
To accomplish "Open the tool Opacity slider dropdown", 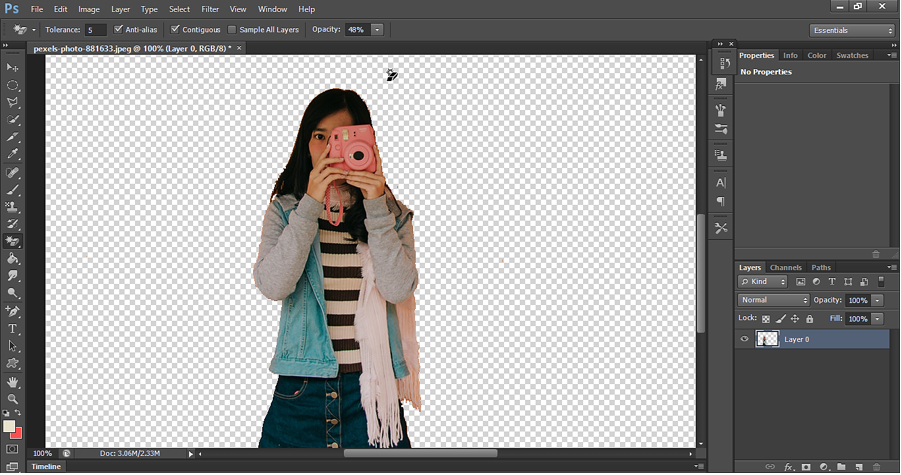I will pos(378,29).
